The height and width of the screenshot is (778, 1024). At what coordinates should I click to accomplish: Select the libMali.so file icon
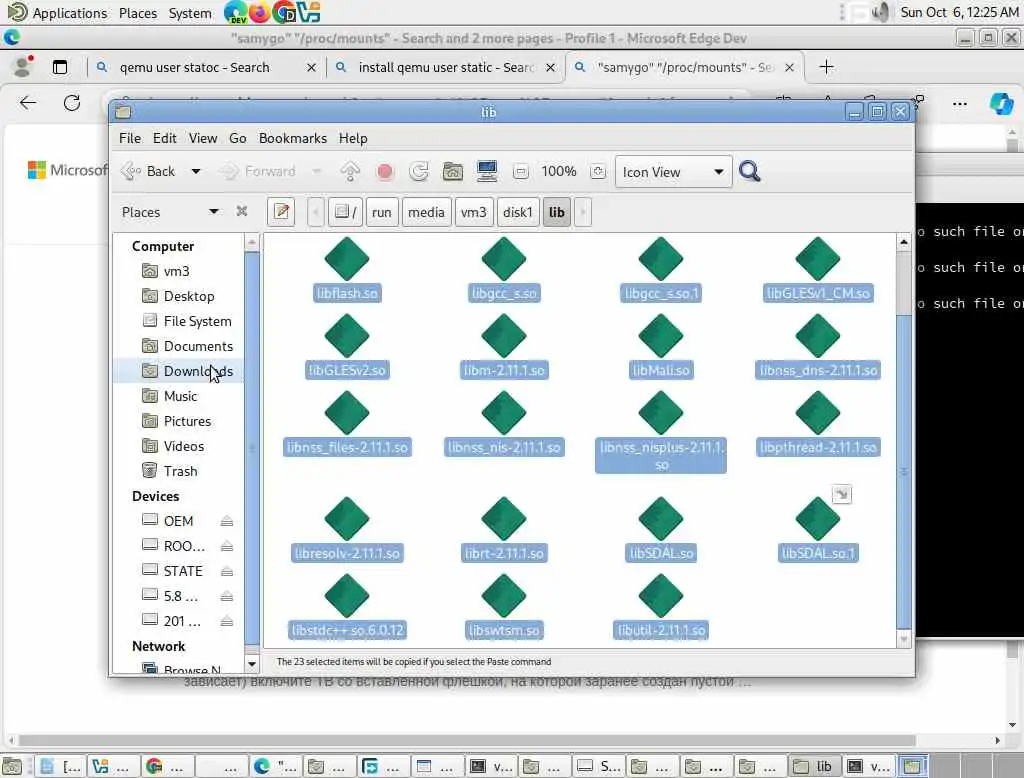point(661,336)
